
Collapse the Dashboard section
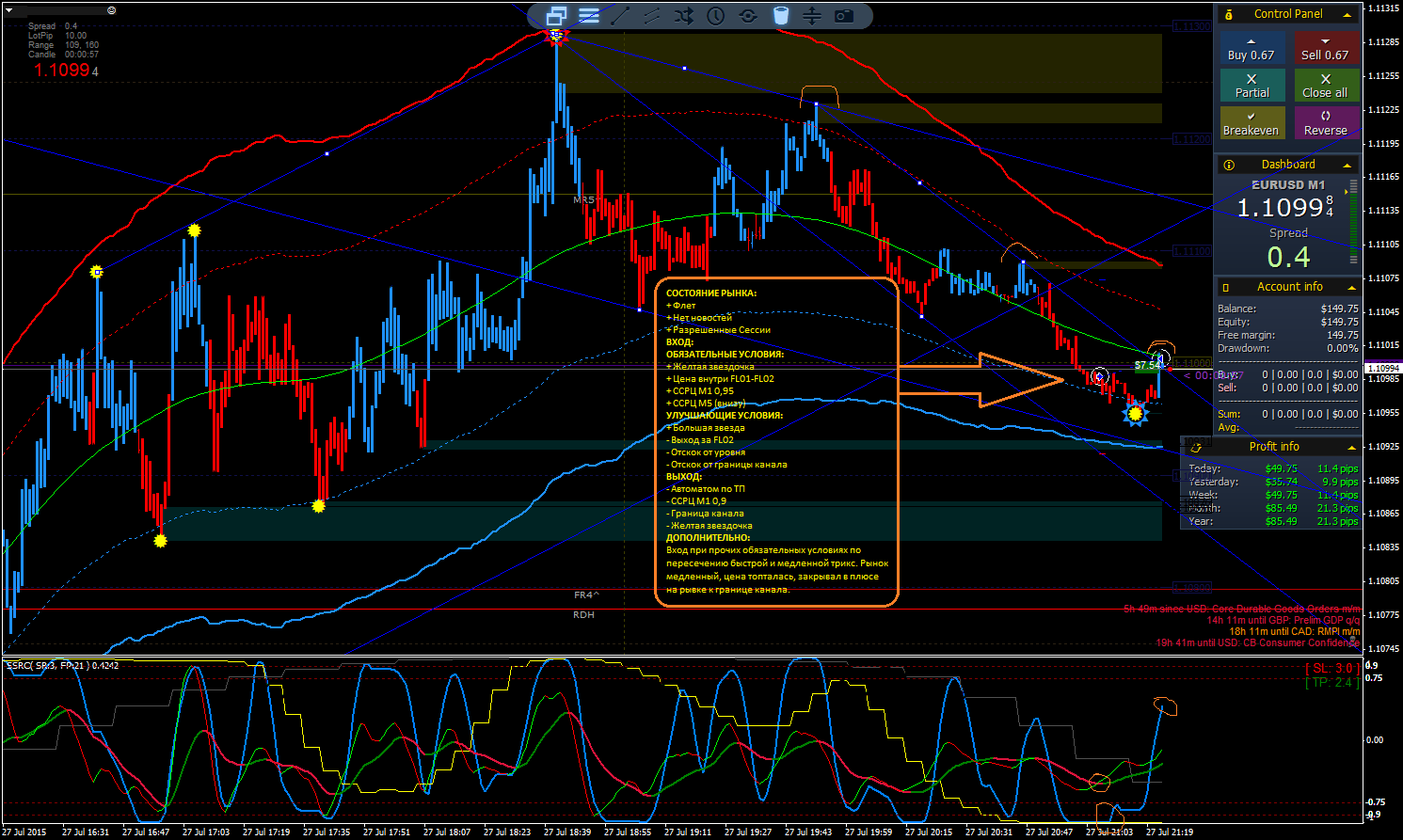coord(1347,166)
